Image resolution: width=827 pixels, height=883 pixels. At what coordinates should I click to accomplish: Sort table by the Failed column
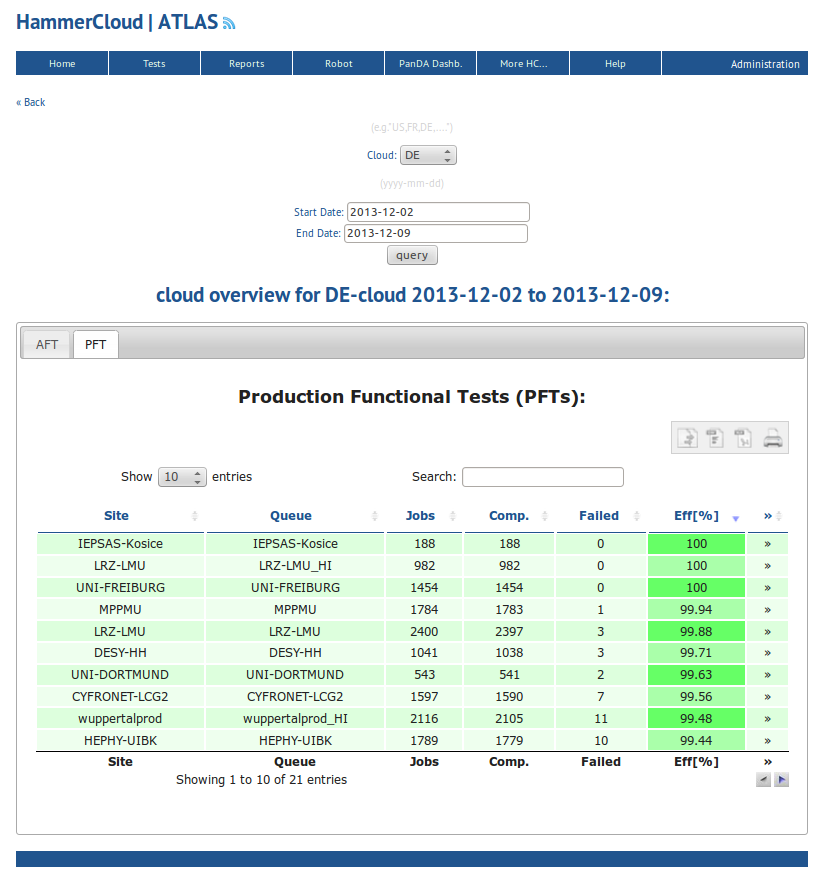(x=599, y=516)
